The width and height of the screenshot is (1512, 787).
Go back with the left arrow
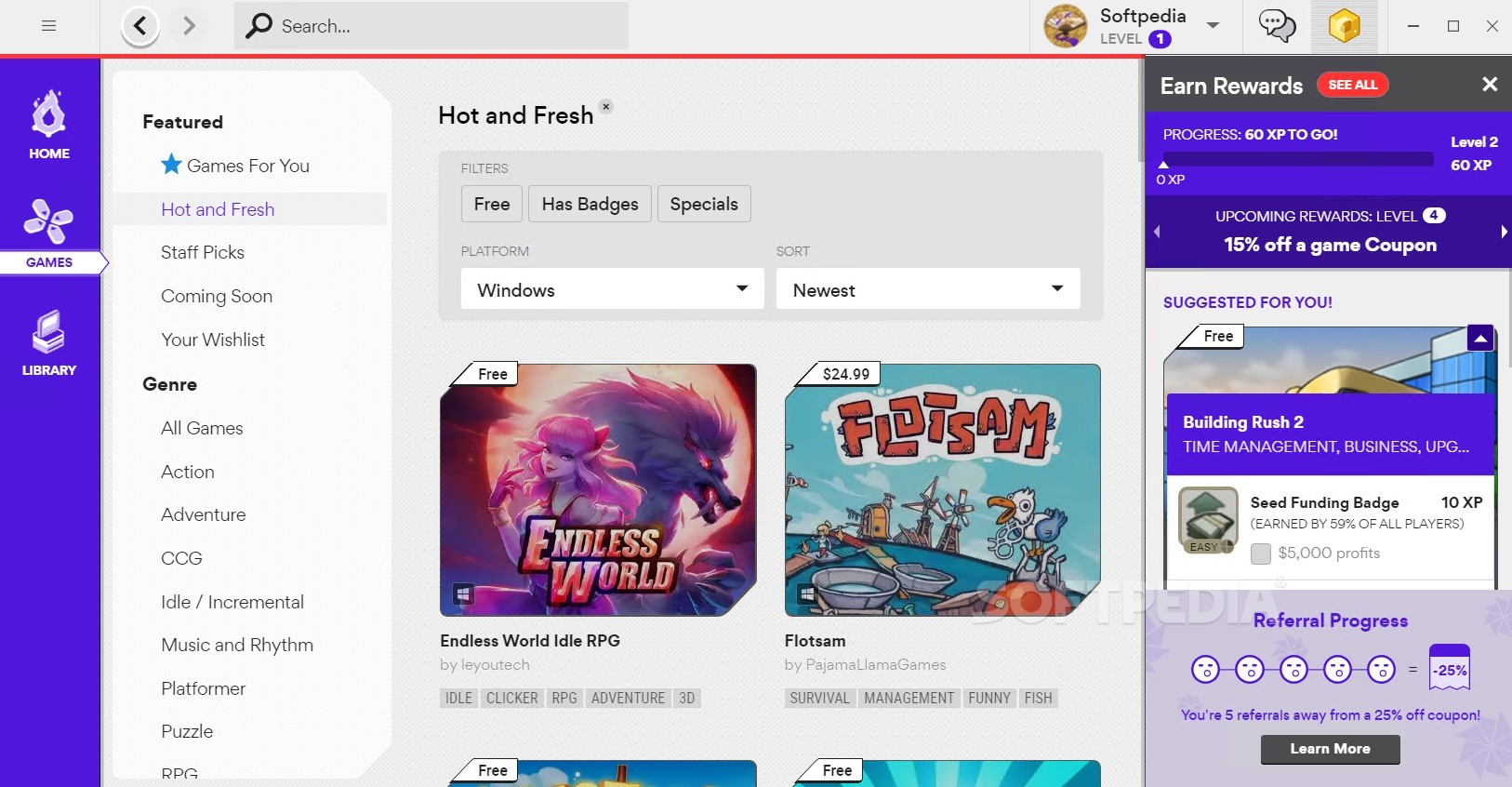pyautogui.click(x=139, y=26)
